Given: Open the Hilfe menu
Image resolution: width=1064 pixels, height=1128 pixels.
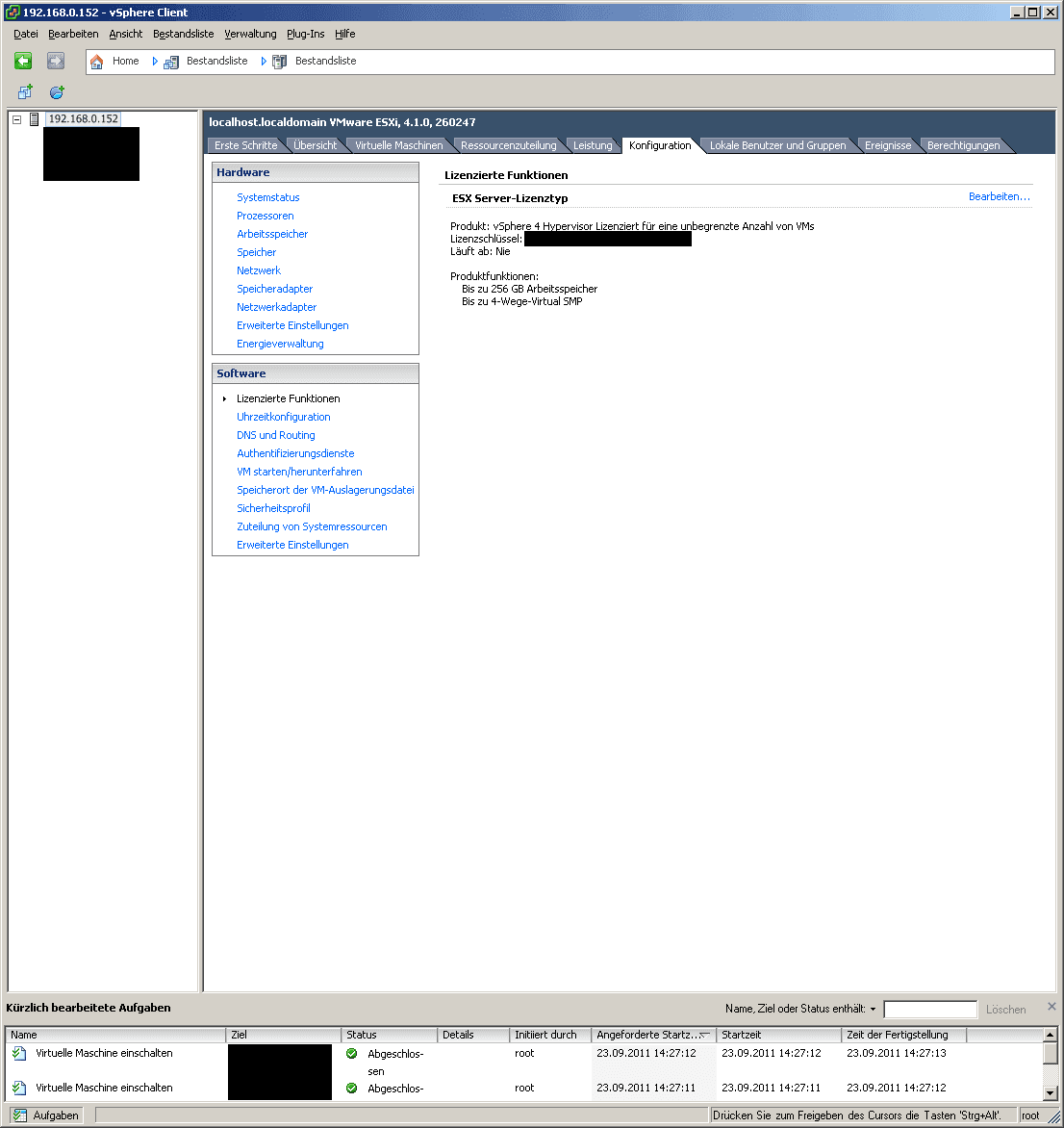Looking at the screenshot, I should (345, 34).
